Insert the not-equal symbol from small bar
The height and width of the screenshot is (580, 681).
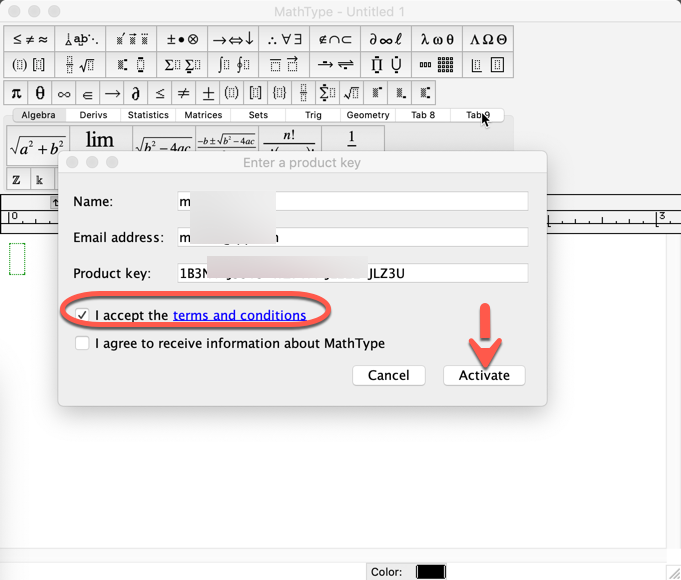click(184, 93)
